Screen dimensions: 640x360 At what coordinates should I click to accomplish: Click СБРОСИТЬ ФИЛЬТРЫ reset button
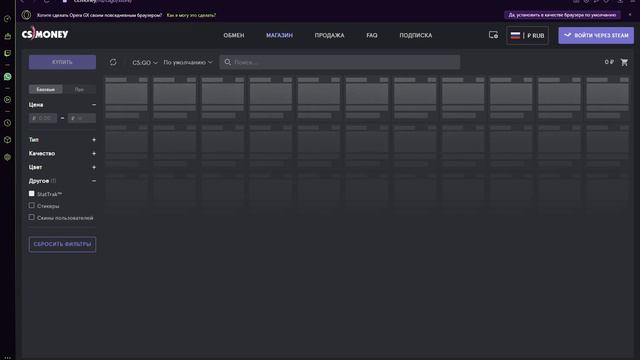click(62, 244)
